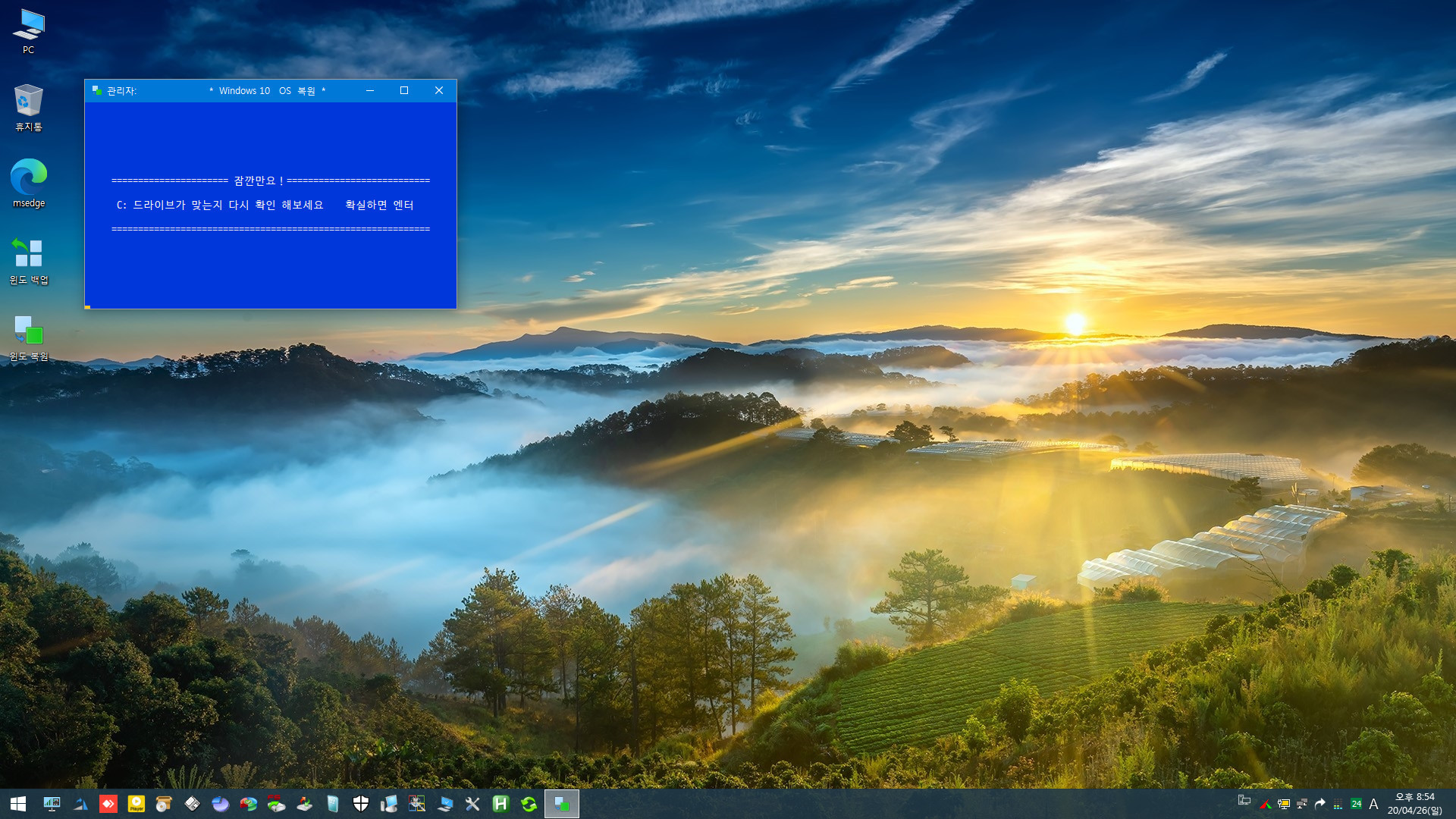Open the 윈도 복원 desktop shortcut

pyautogui.click(x=28, y=338)
